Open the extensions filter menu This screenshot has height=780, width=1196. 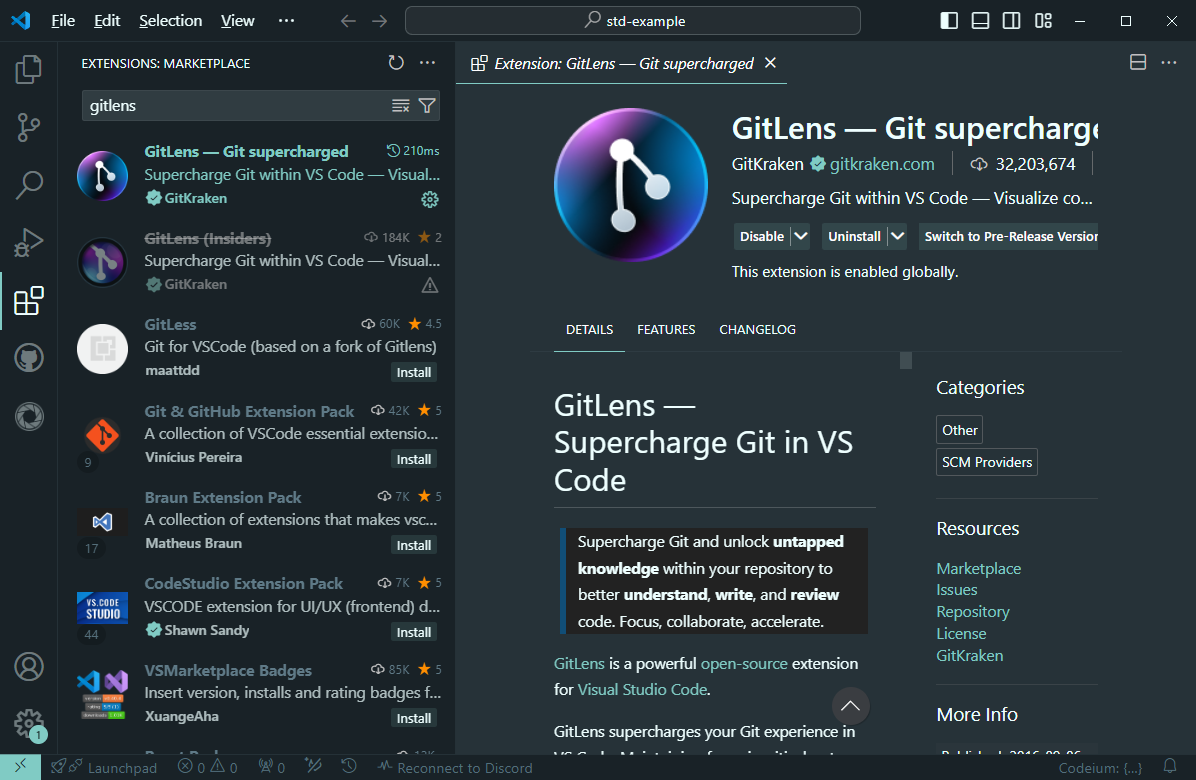[427, 106]
